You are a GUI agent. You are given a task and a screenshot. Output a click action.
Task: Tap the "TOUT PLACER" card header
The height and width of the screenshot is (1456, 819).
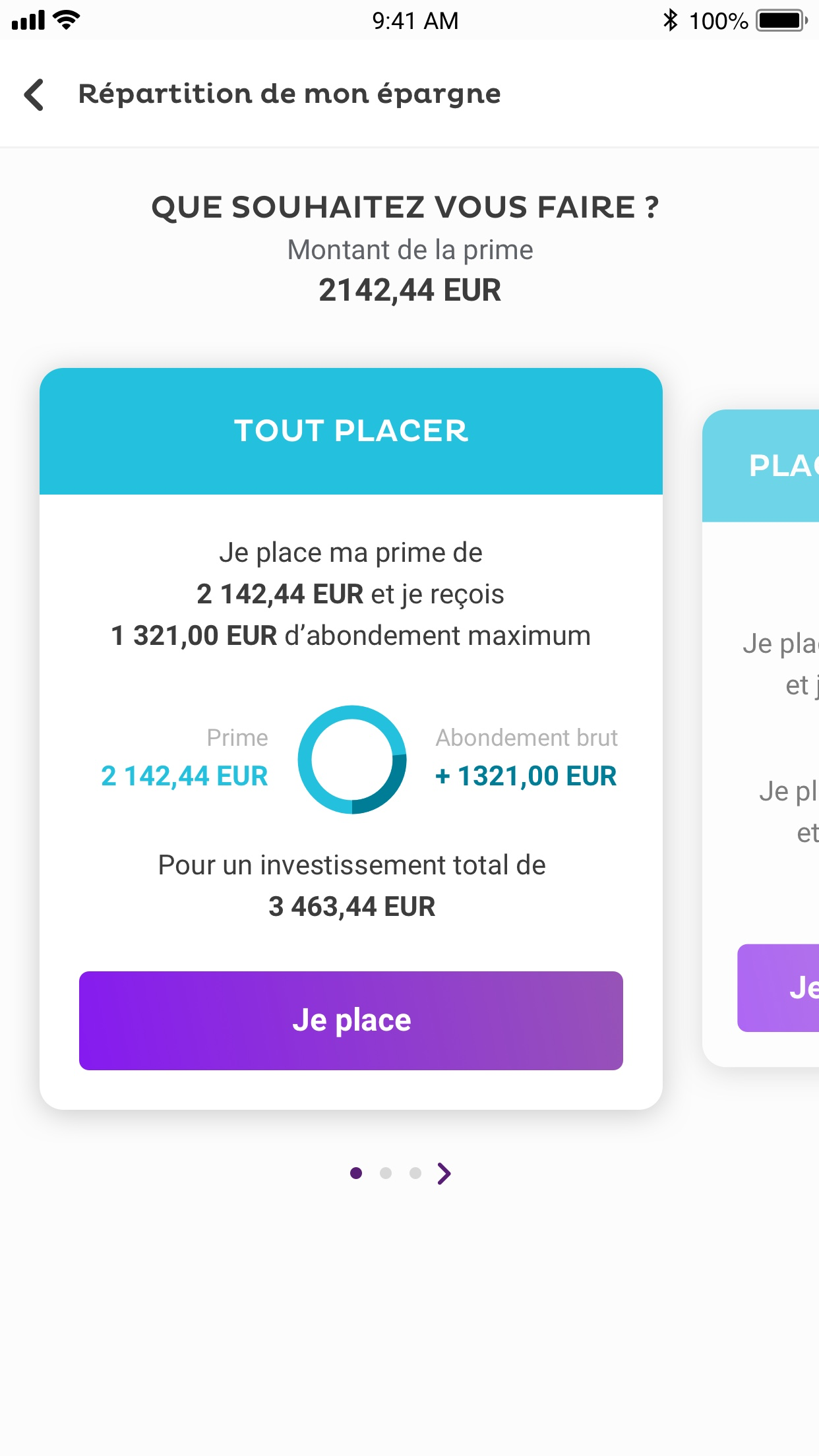click(351, 431)
